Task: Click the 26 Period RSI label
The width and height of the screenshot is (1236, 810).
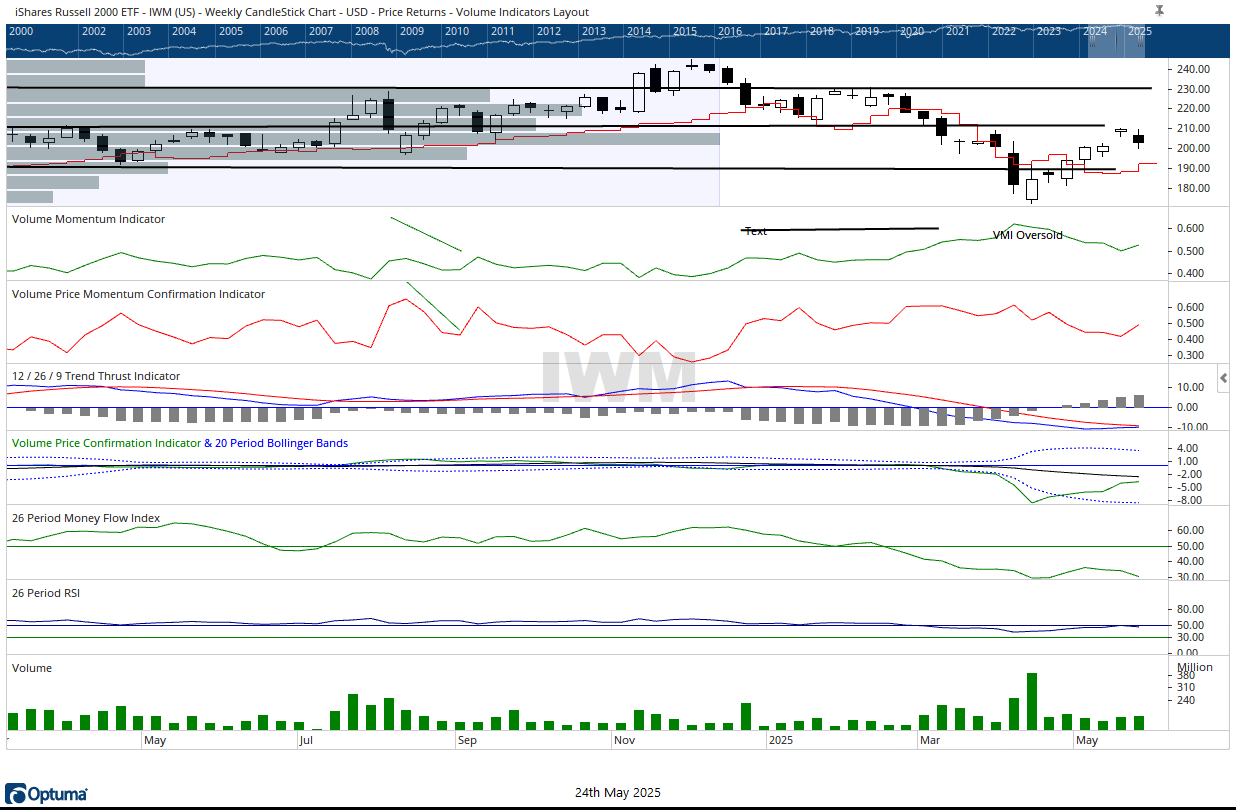Action: pos(45,593)
